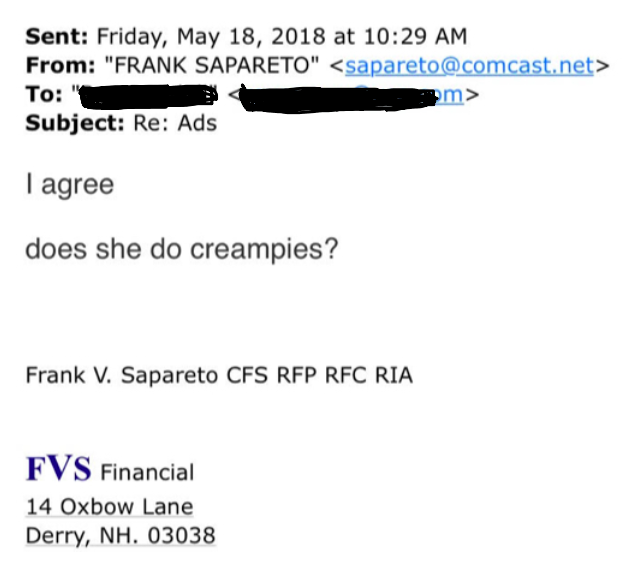The width and height of the screenshot is (637, 573).
Task: Click the CFS RFP RFC RIA credentials text
Action: [319, 375]
